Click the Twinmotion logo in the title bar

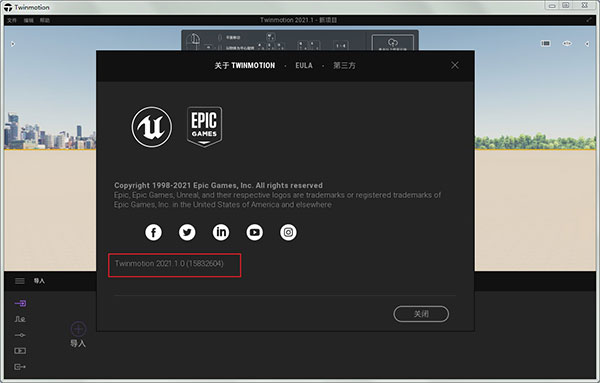point(8,7)
